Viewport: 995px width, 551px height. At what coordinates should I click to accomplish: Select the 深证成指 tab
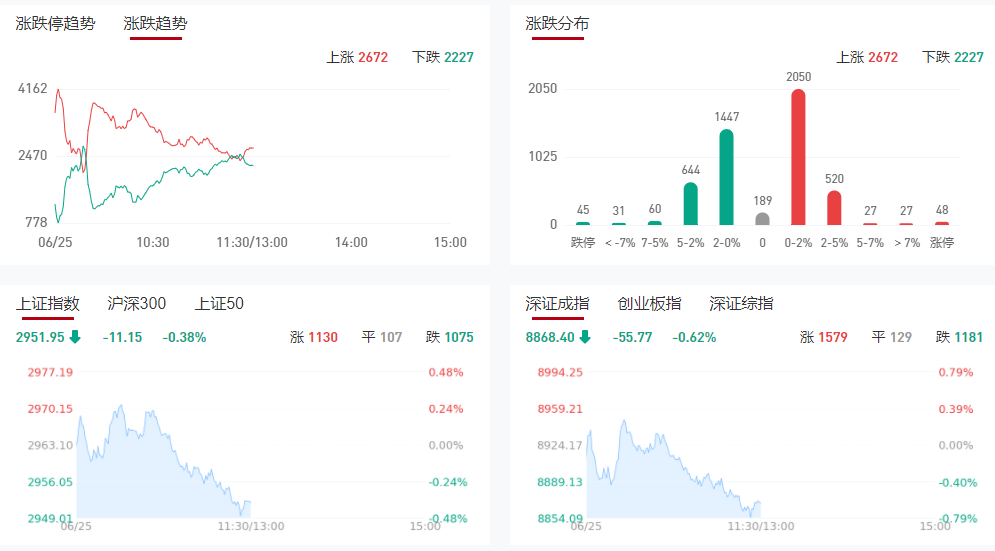click(x=557, y=303)
